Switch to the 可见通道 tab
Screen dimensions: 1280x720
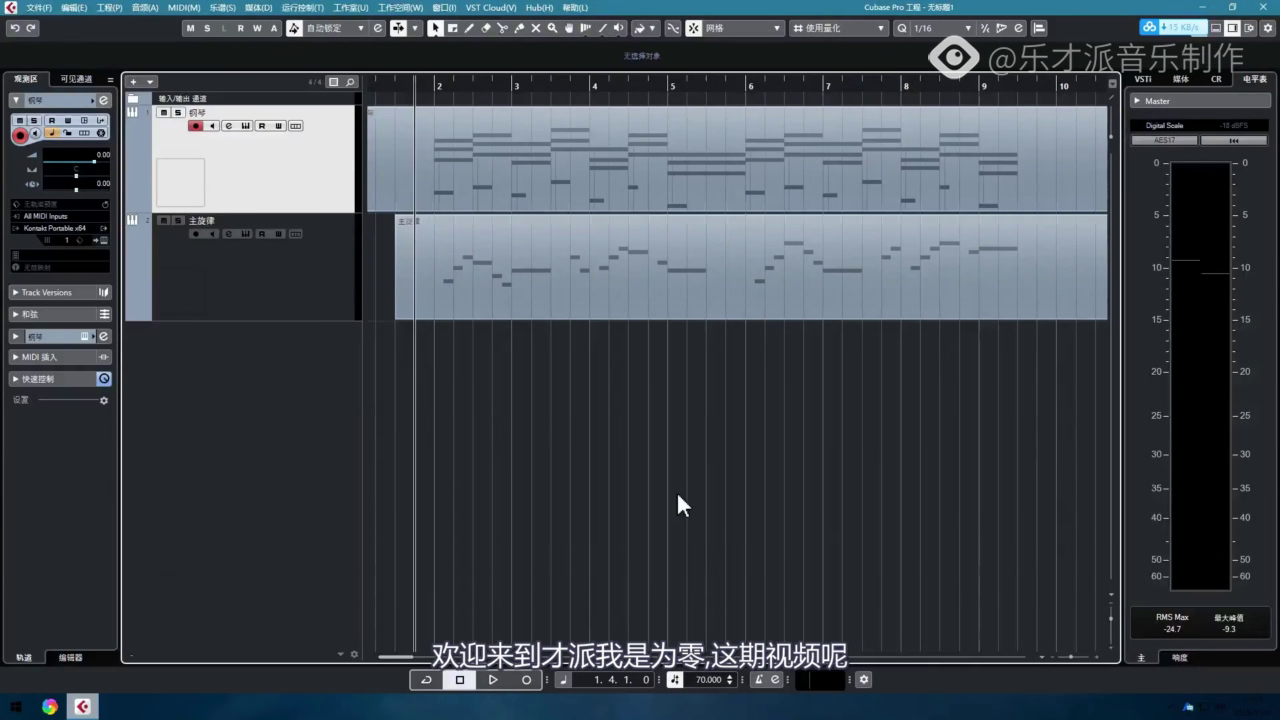[x=76, y=79]
